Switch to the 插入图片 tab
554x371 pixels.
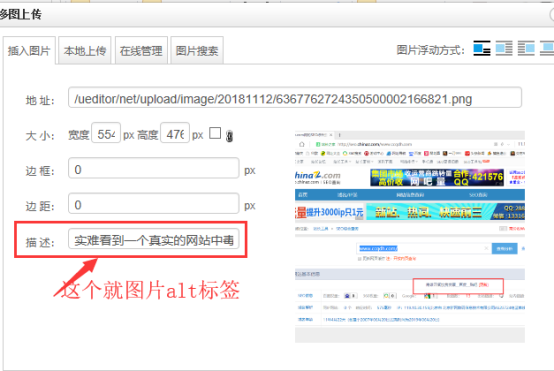[29, 51]
